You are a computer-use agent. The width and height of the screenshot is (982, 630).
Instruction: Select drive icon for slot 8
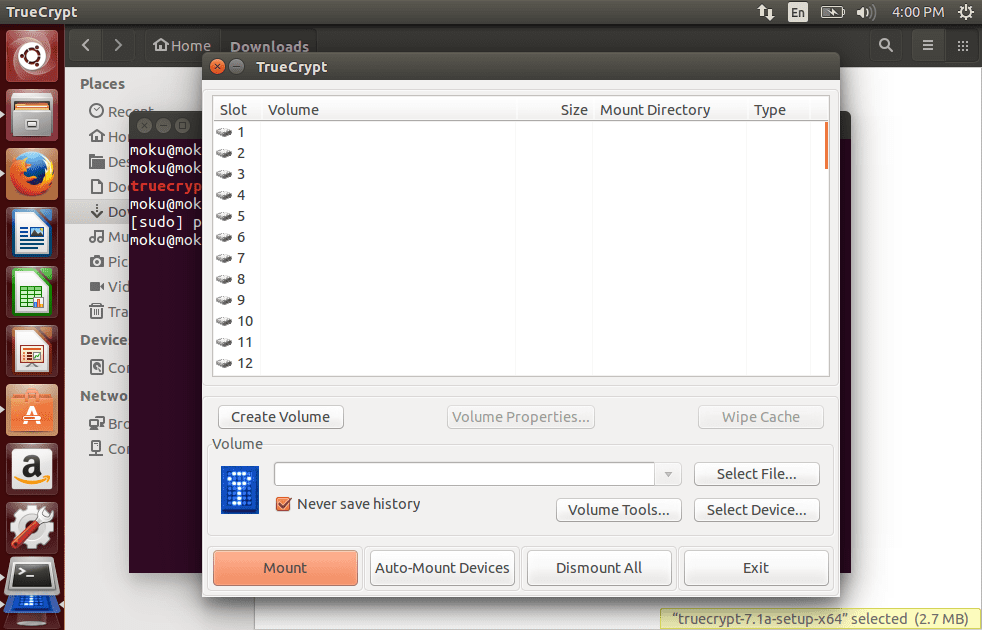[224, 279]
